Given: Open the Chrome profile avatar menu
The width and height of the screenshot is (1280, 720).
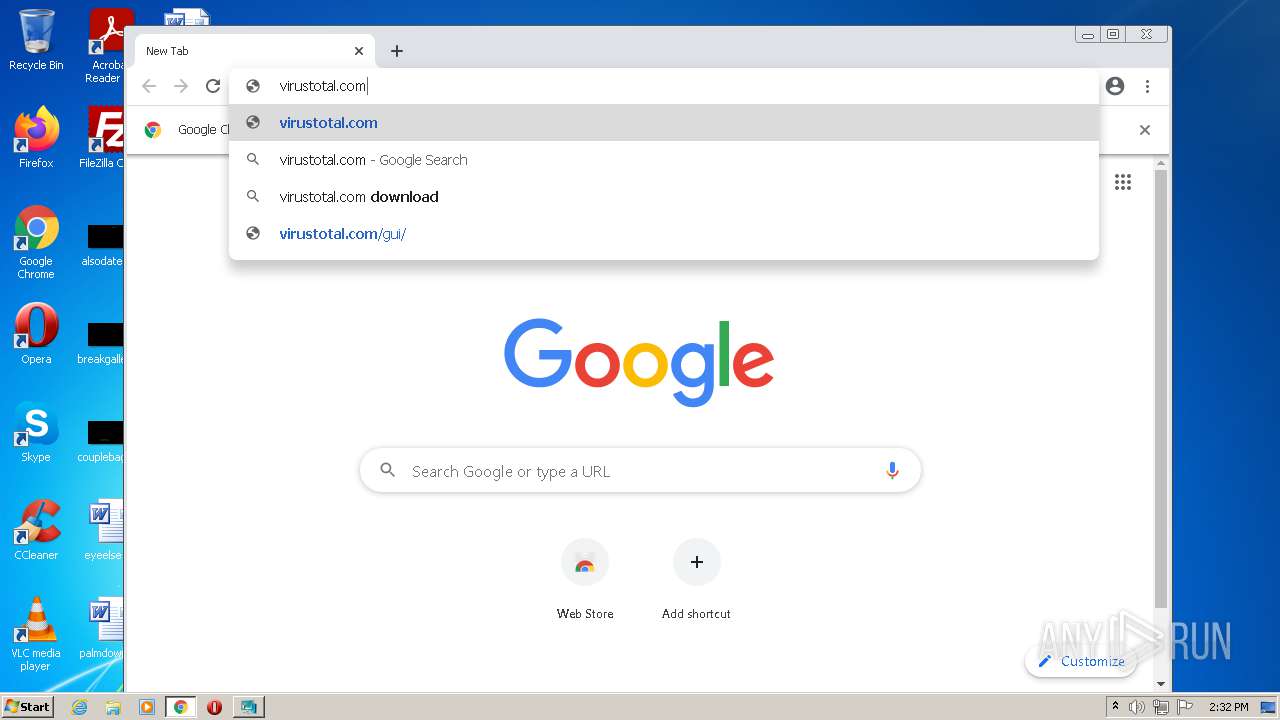Looking at the screenshot, I should tap(1115, 86).
